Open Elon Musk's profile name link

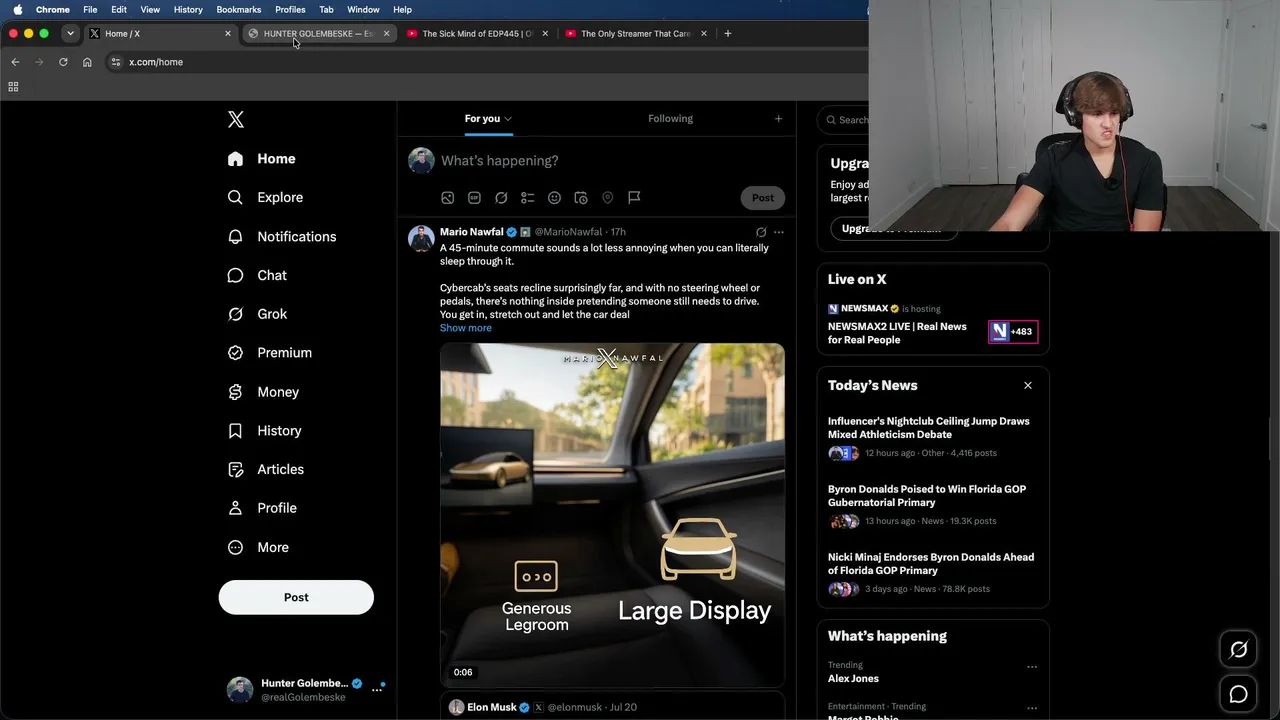(x=492, y=708)
